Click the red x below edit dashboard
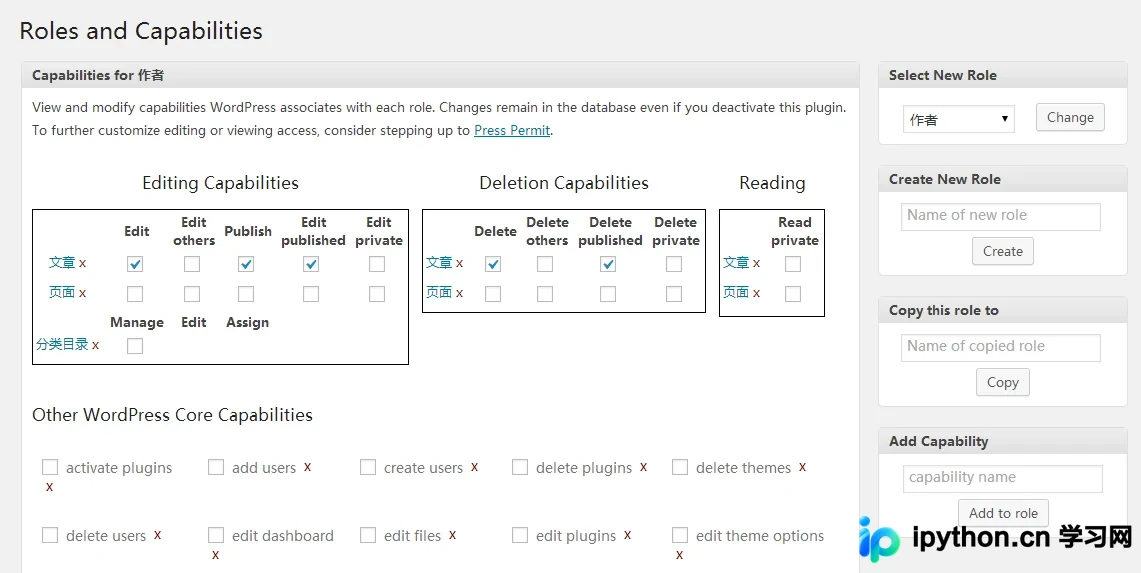The width and height of the screenshot is (1141, 573). (215, 556)
